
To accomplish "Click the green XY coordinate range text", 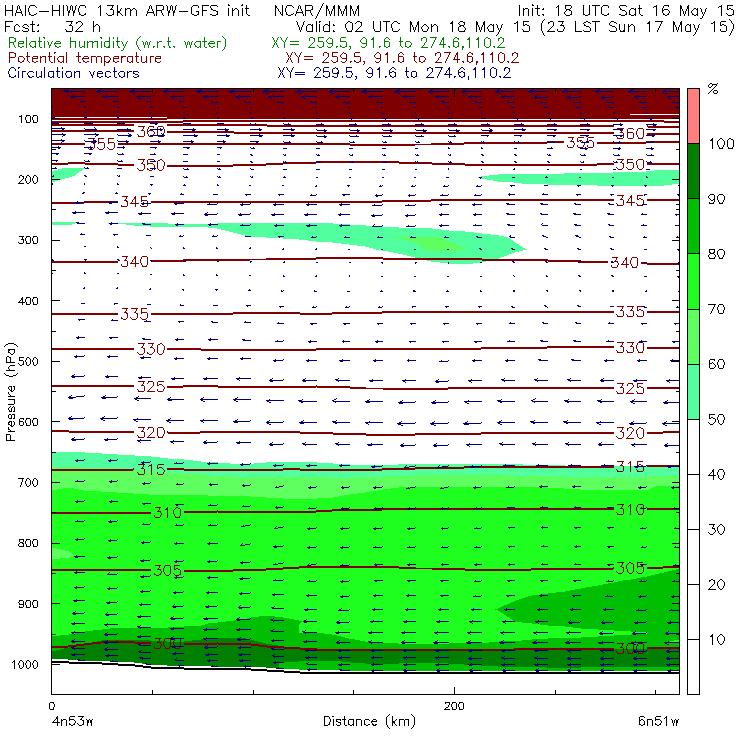I will click(388, 43).
